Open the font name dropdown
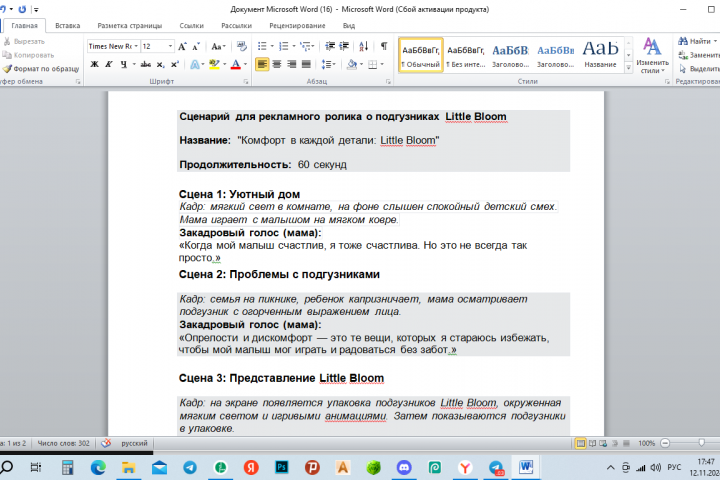The height and width of the screenshot is (480, 720). click(x=136, y=46)
